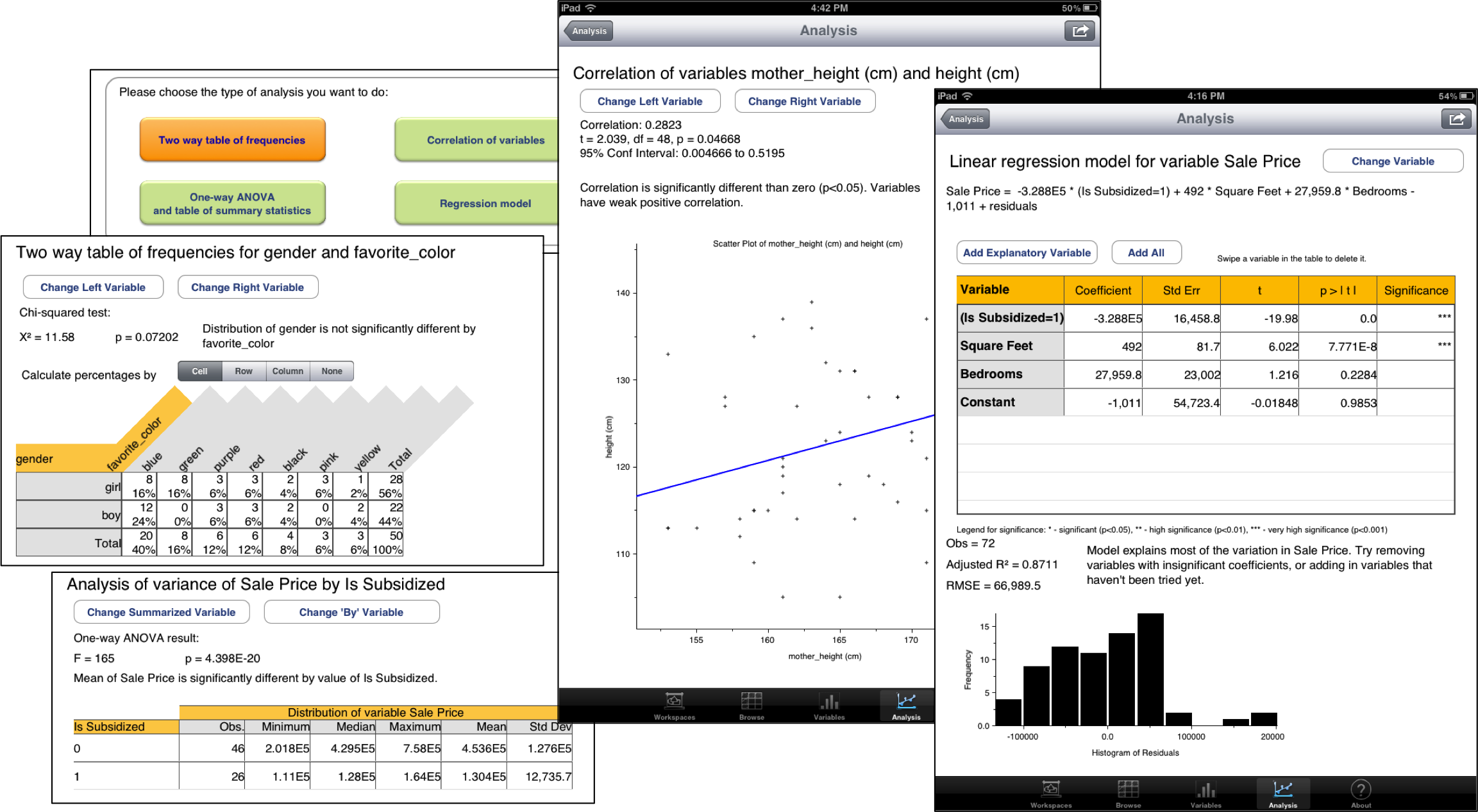Click the 'p = 0.07202' chi-squared value
The width and height of the screenshot is (1478, 812).
[147, 337]
